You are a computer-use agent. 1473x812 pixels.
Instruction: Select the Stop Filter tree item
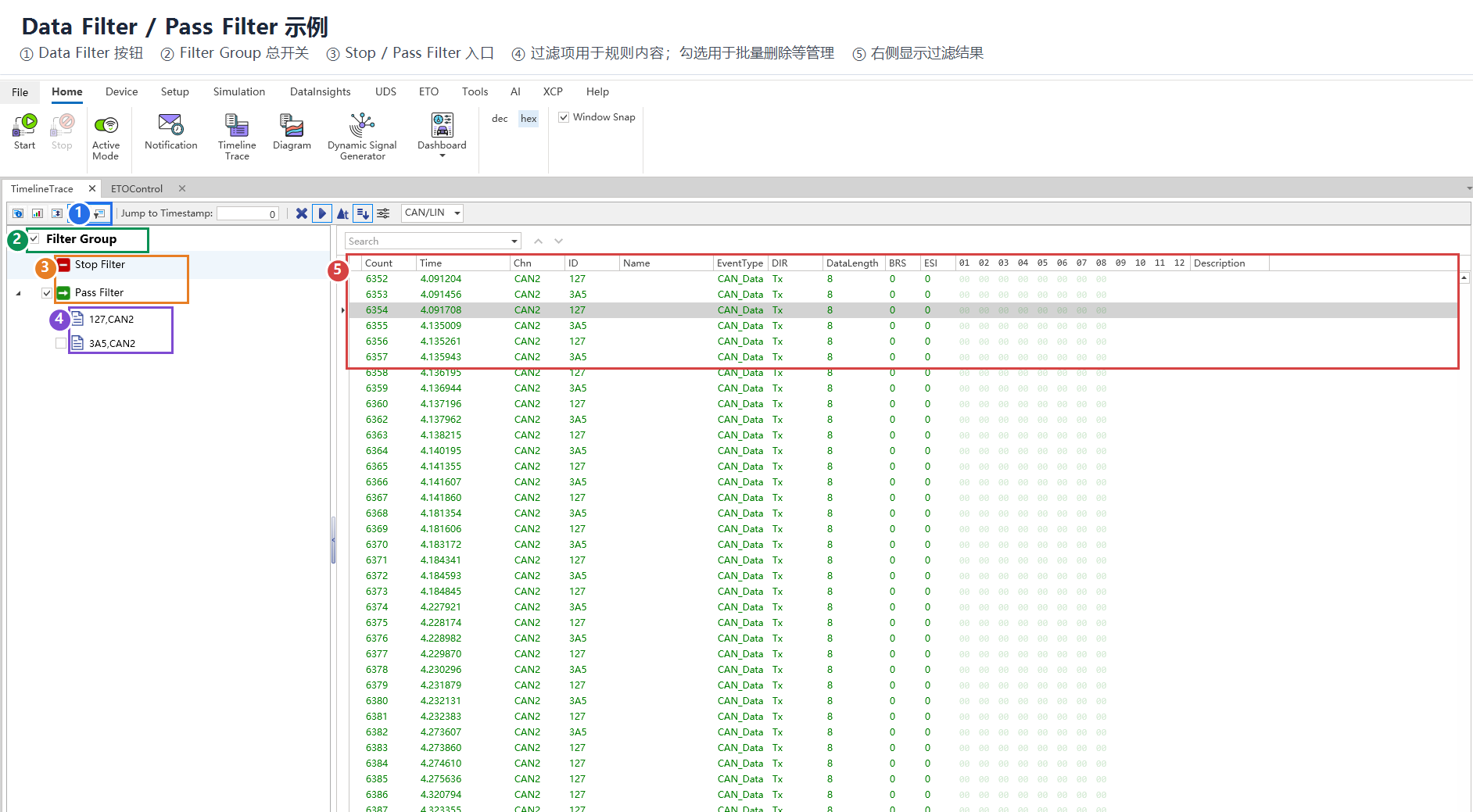pos(100,265)
